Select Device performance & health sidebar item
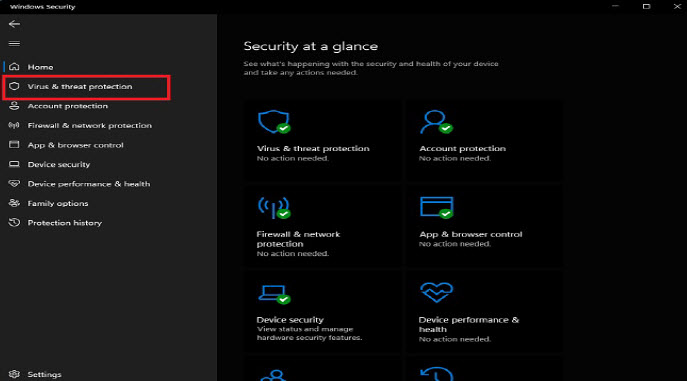Image resolution: width=687 pixels, height=381 pixels. pos(87,184)
